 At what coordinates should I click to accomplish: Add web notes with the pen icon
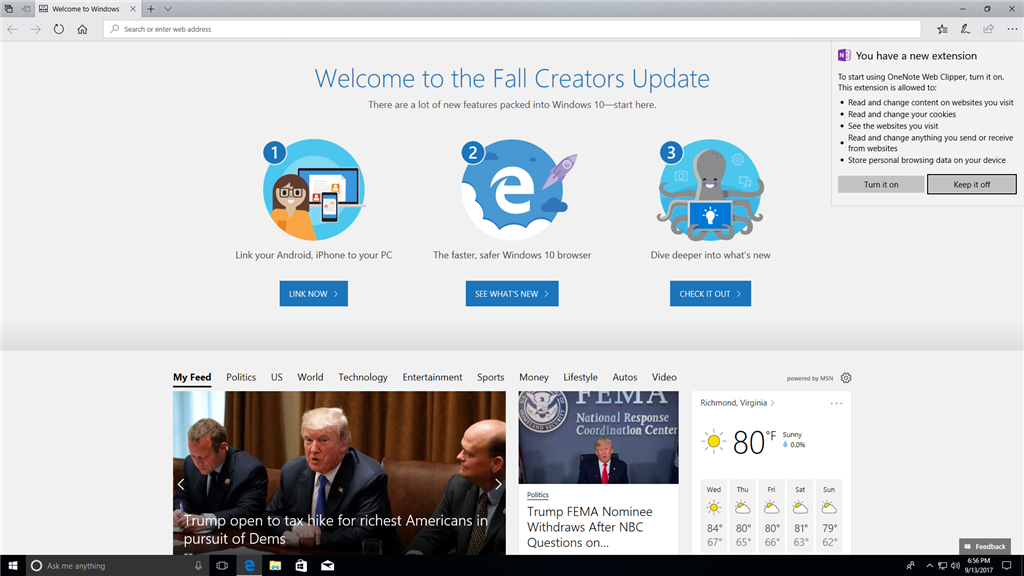(x=965, y=29)
